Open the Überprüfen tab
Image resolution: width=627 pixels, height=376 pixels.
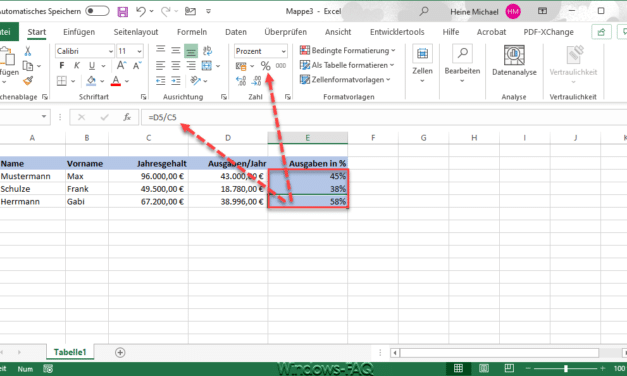click(286, 32)
